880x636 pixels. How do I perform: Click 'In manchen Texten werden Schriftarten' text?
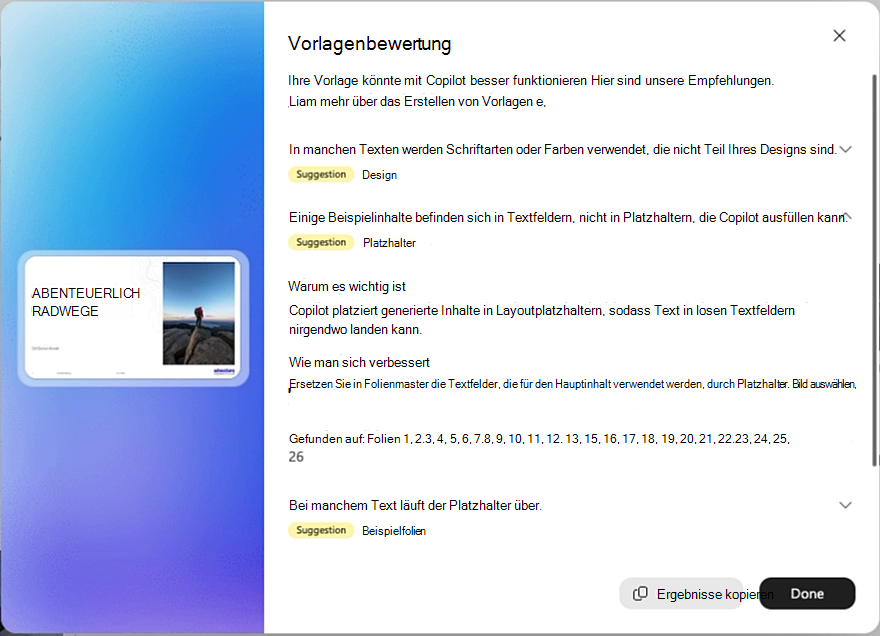coord(562,149)
